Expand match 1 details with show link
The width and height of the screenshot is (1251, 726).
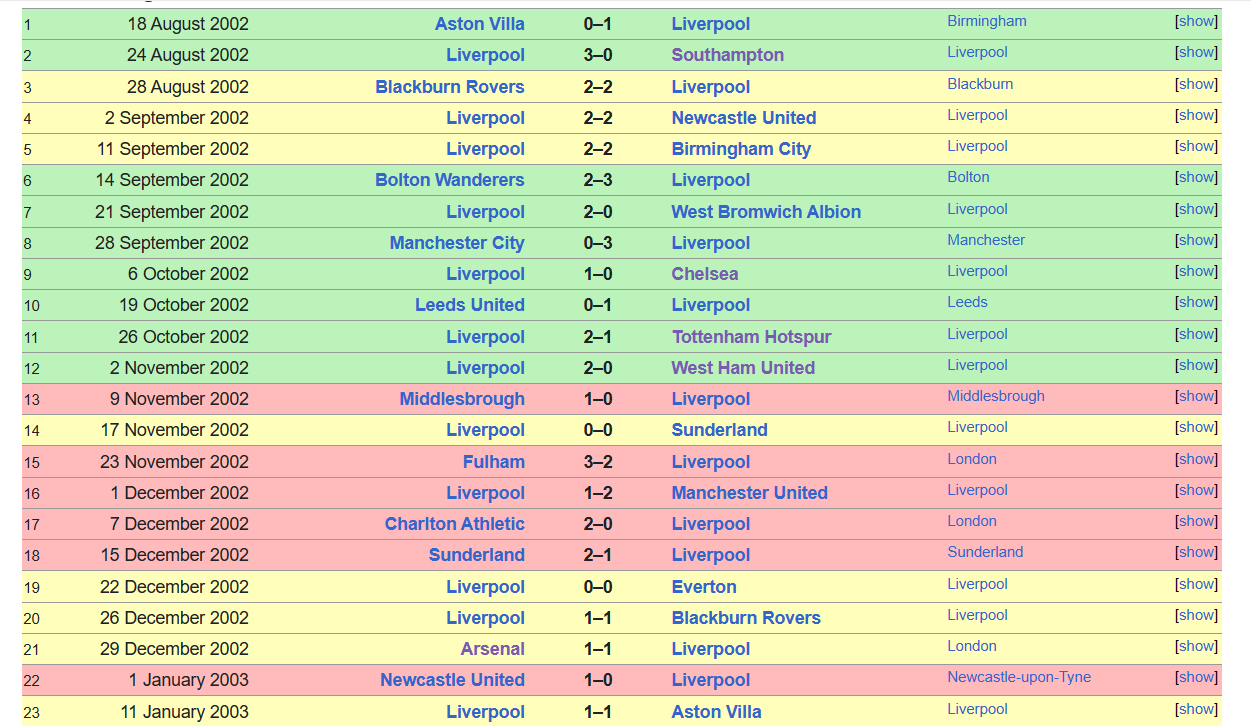[1196, 21]
